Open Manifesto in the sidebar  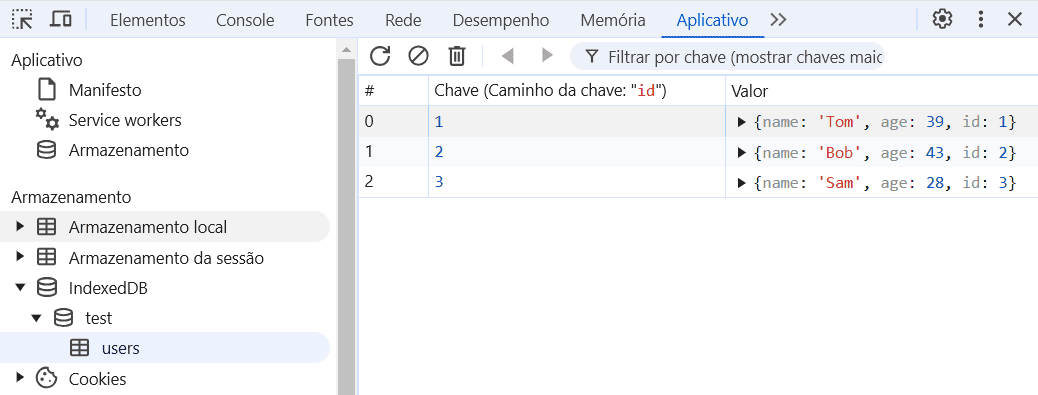pyautogui.click(x=105, y=90)
